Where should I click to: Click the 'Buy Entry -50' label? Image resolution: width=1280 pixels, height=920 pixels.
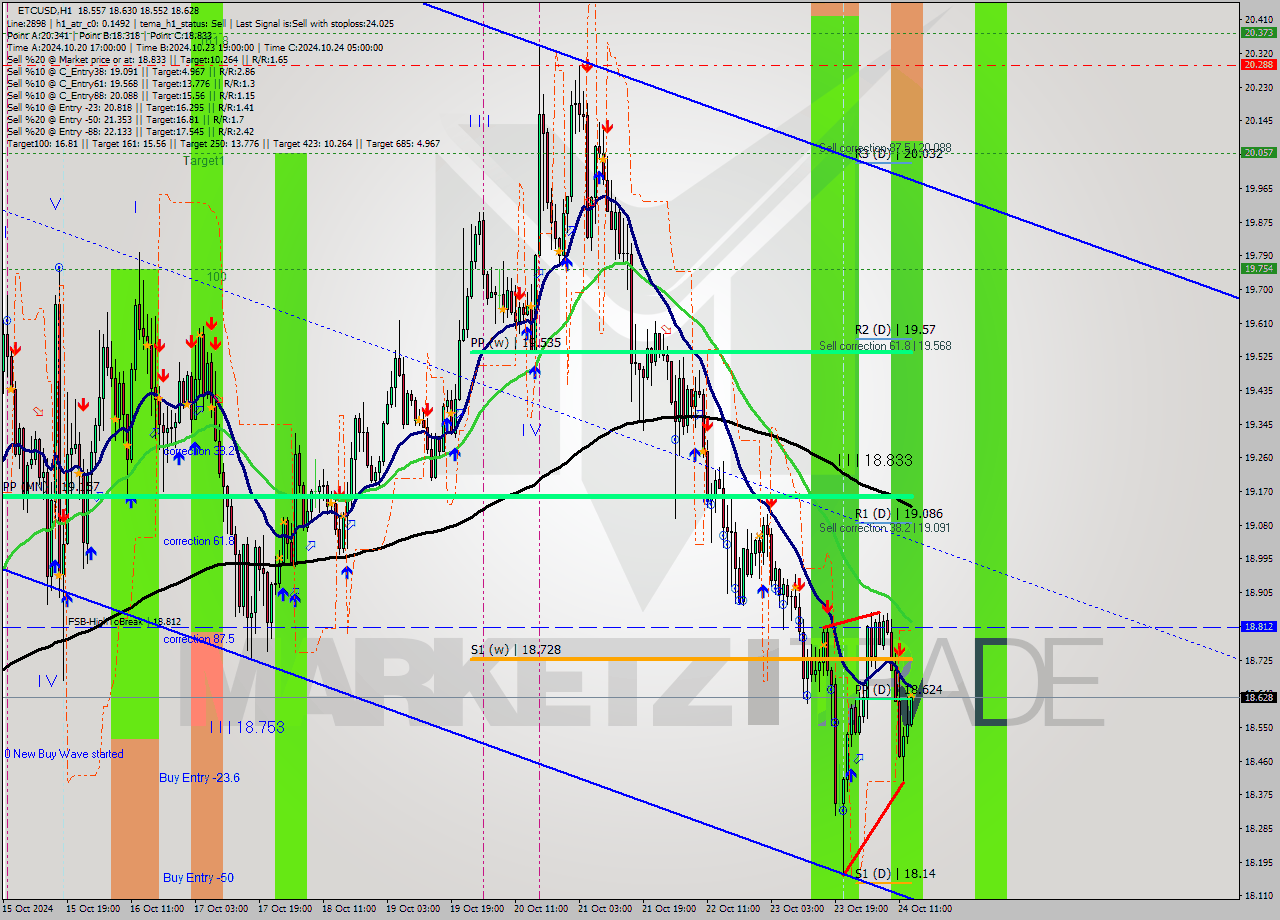tap(198, 877)
